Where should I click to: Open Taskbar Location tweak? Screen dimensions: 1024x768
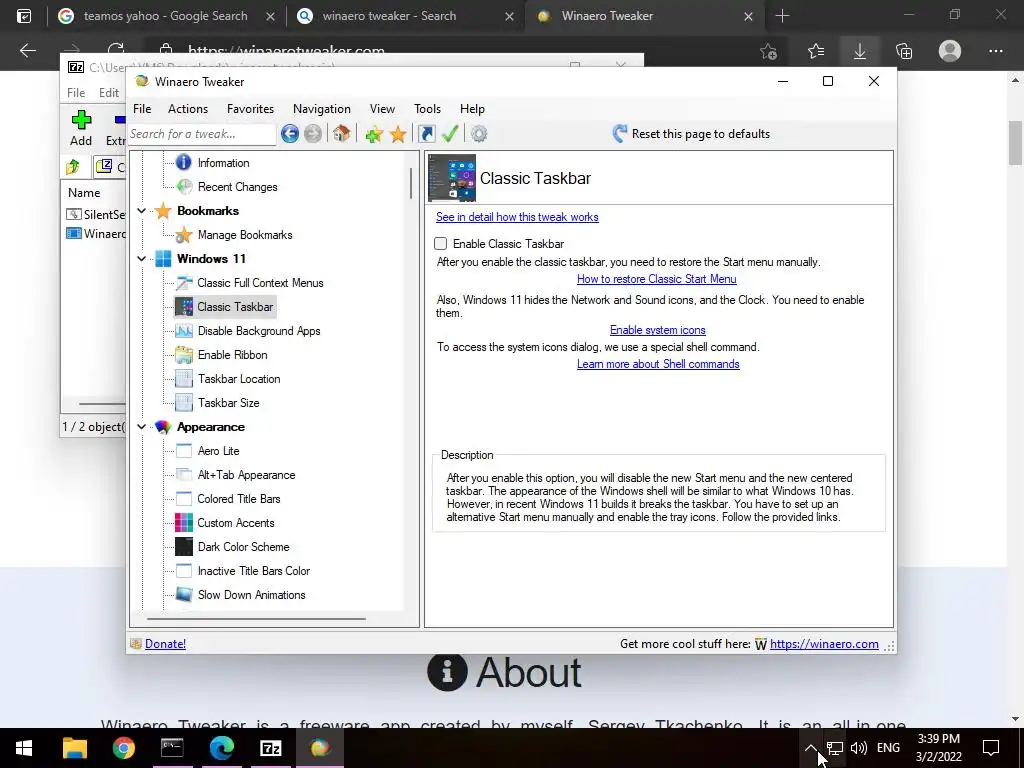[238, 379]
